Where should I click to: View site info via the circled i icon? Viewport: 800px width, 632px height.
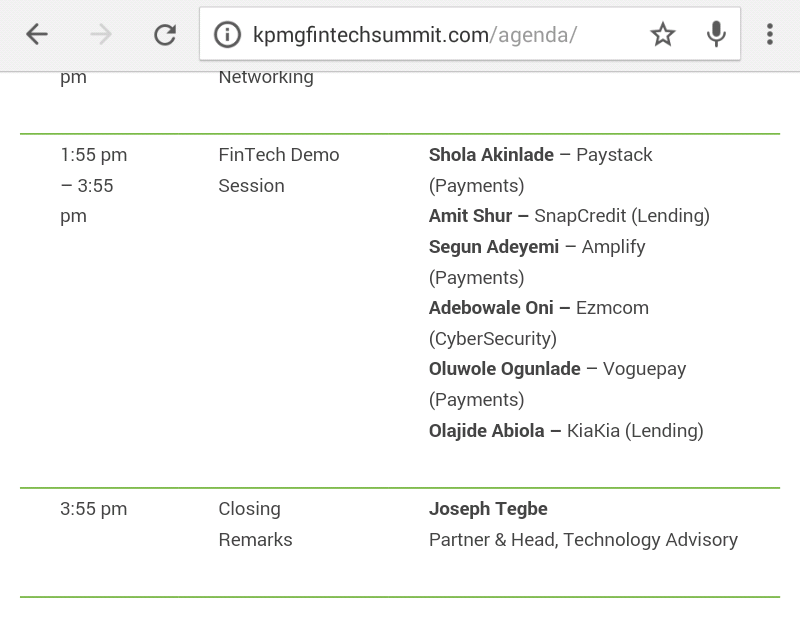(x=227, y=35)
